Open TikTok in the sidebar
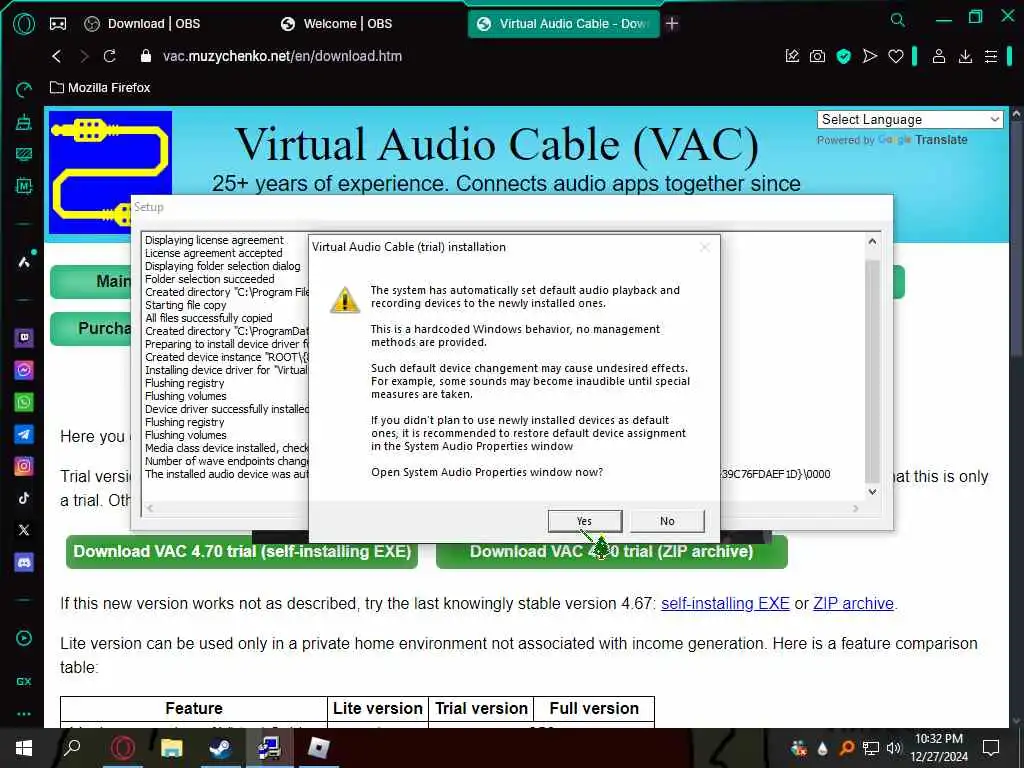1024x768 pixels. (x=24, y=498)
